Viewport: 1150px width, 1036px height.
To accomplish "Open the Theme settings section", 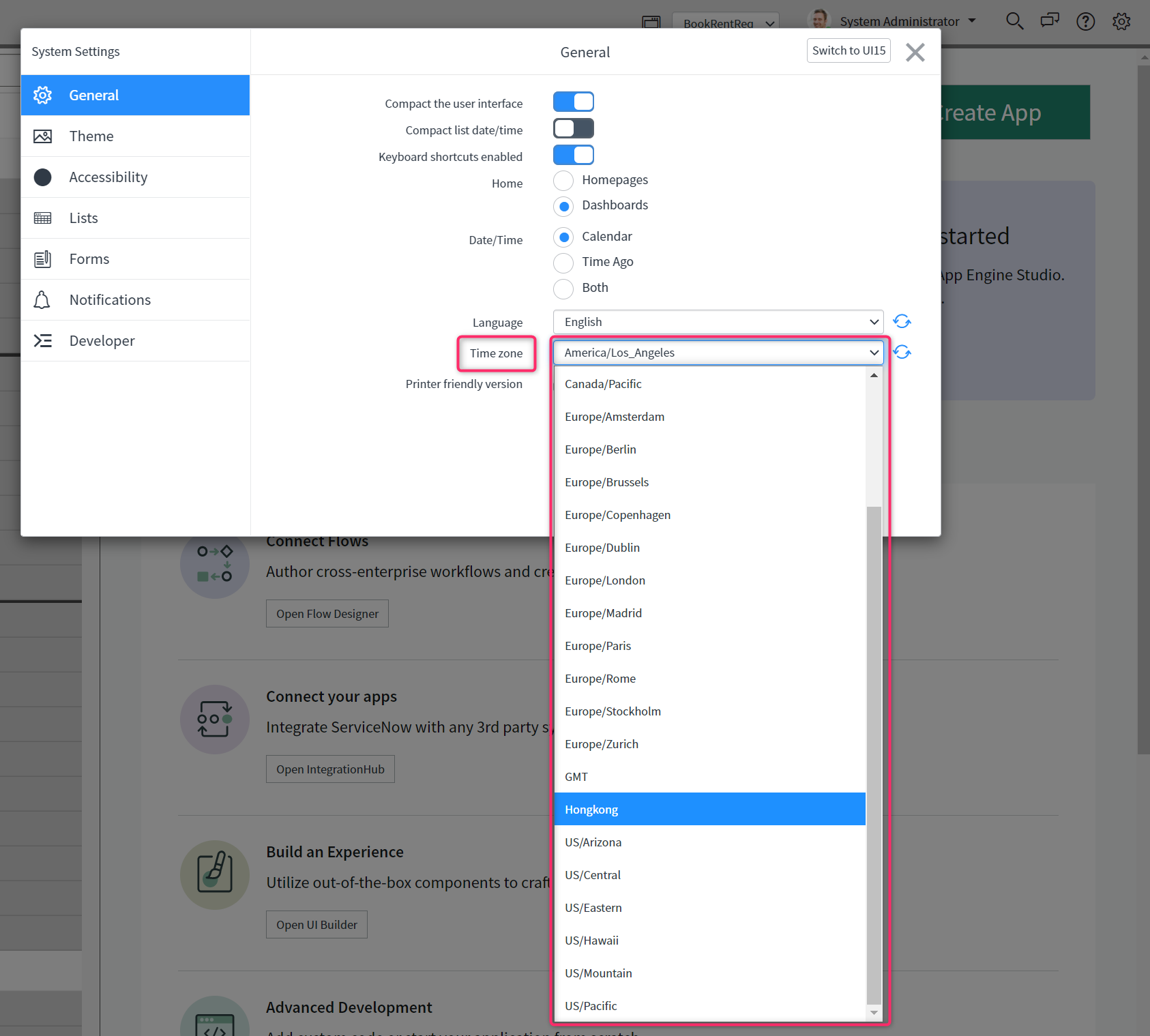I will 91,136.
